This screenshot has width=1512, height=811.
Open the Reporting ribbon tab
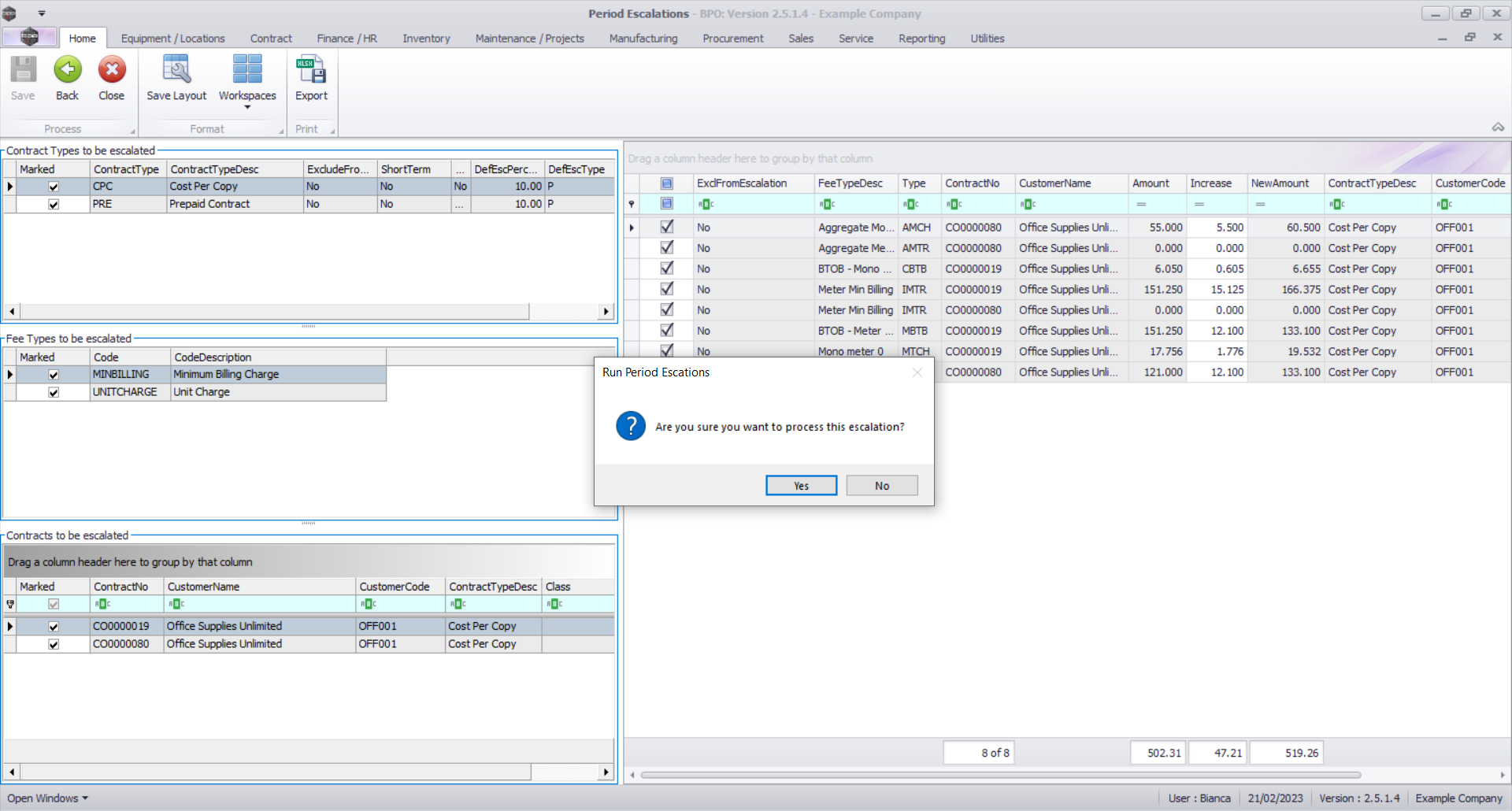pyautogui.click(x=921, y=39)
